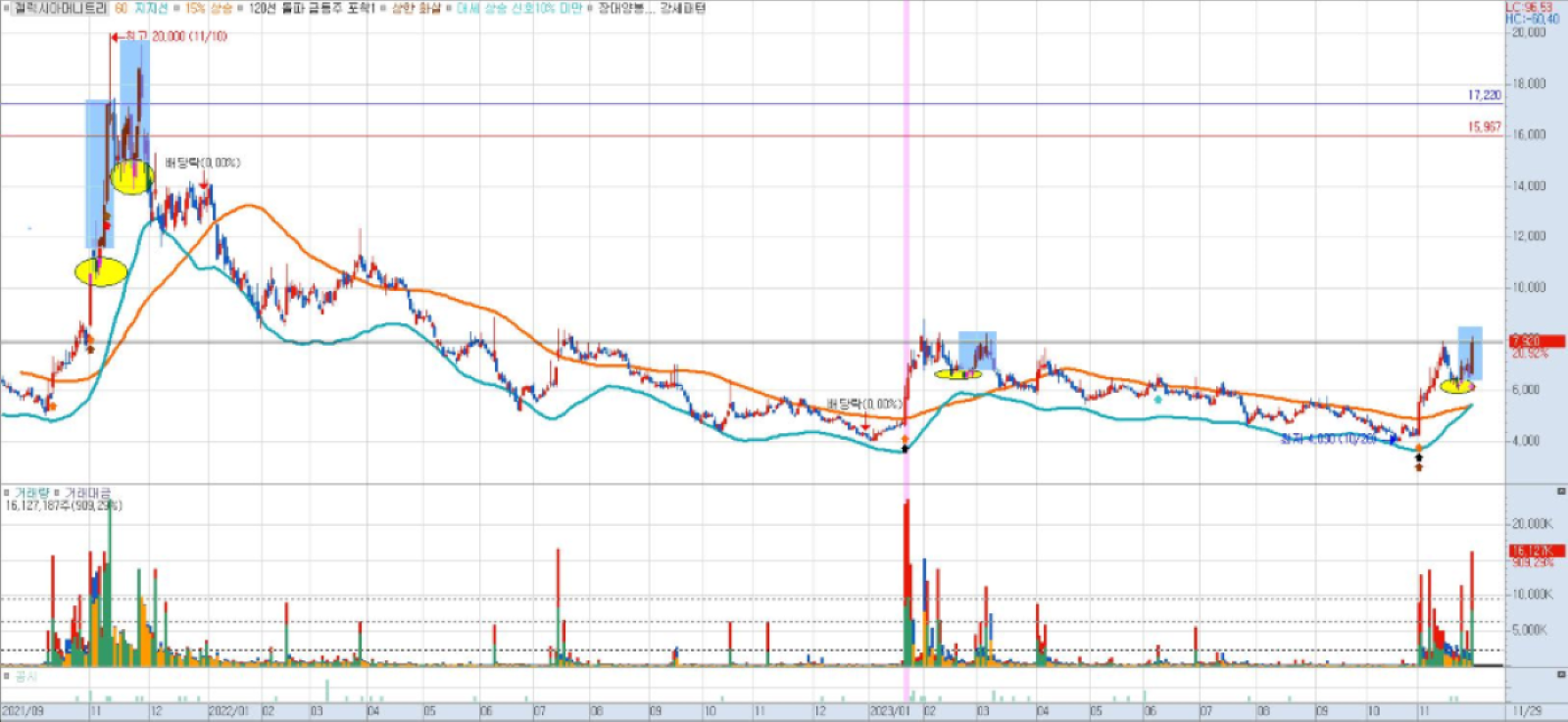Click the square marker before 거래량 label
1568x722 pixels.
pos(7,492)
